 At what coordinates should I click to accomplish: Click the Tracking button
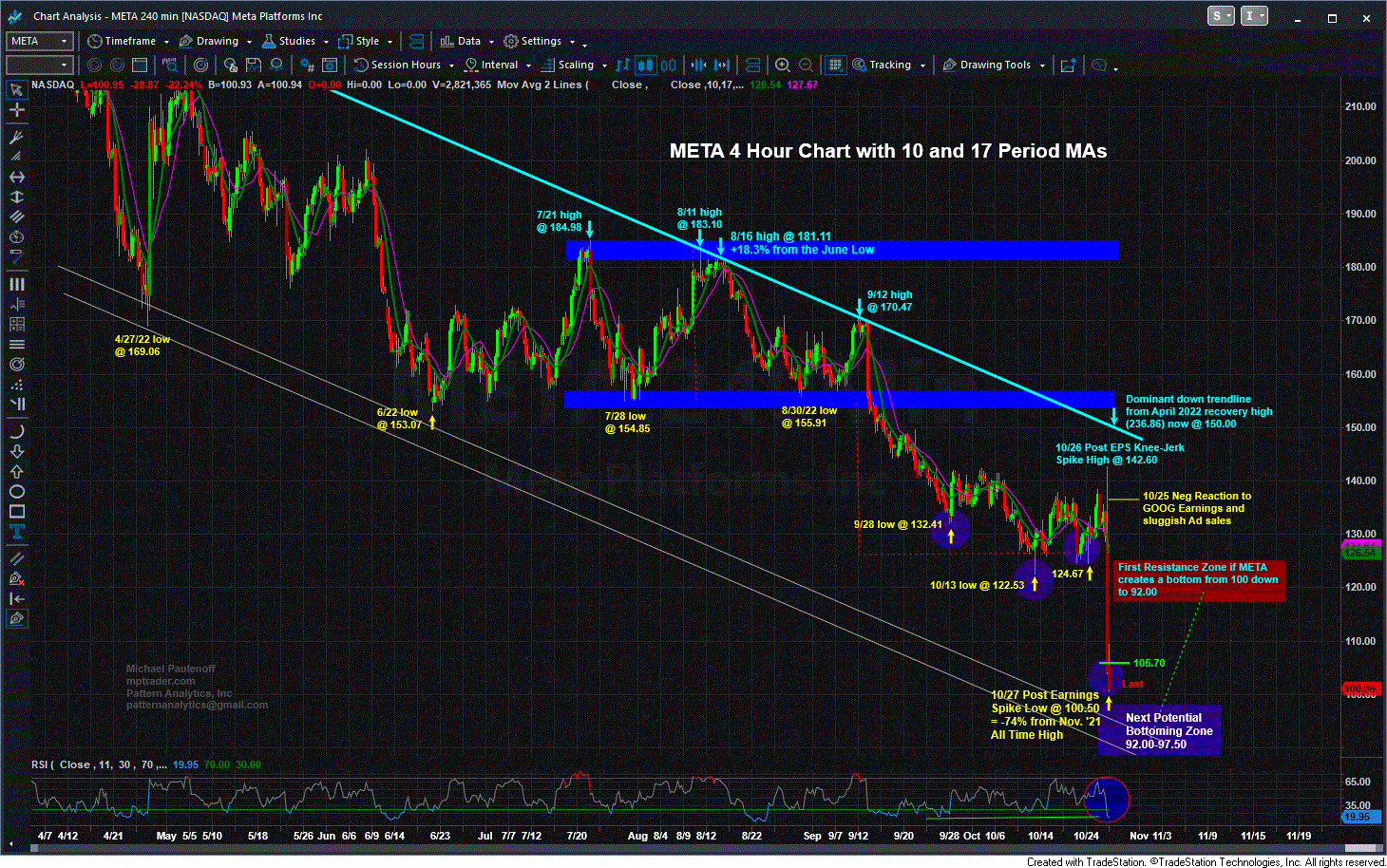(882, 65)
